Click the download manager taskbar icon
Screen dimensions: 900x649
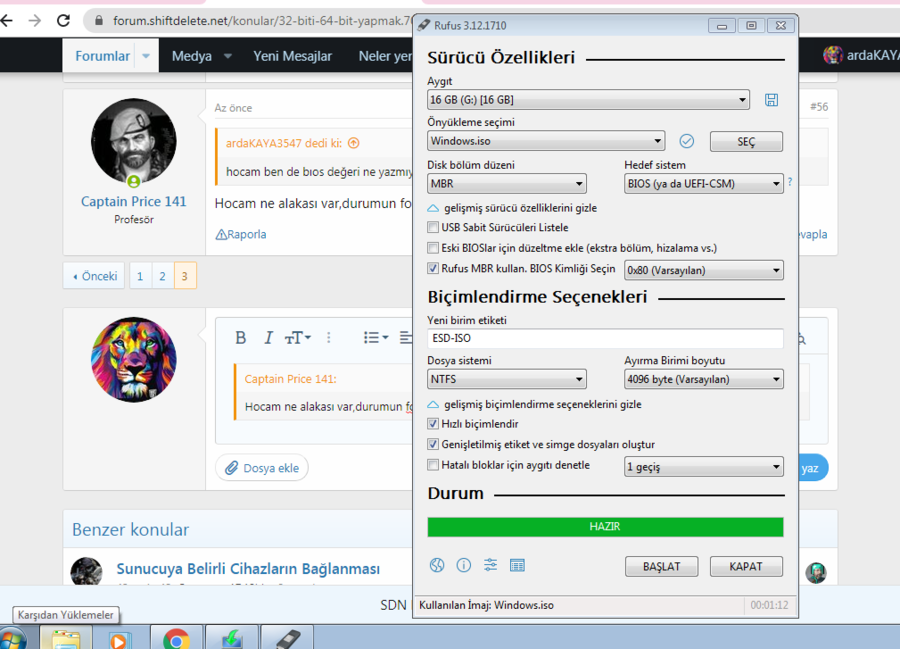(231, 639)
